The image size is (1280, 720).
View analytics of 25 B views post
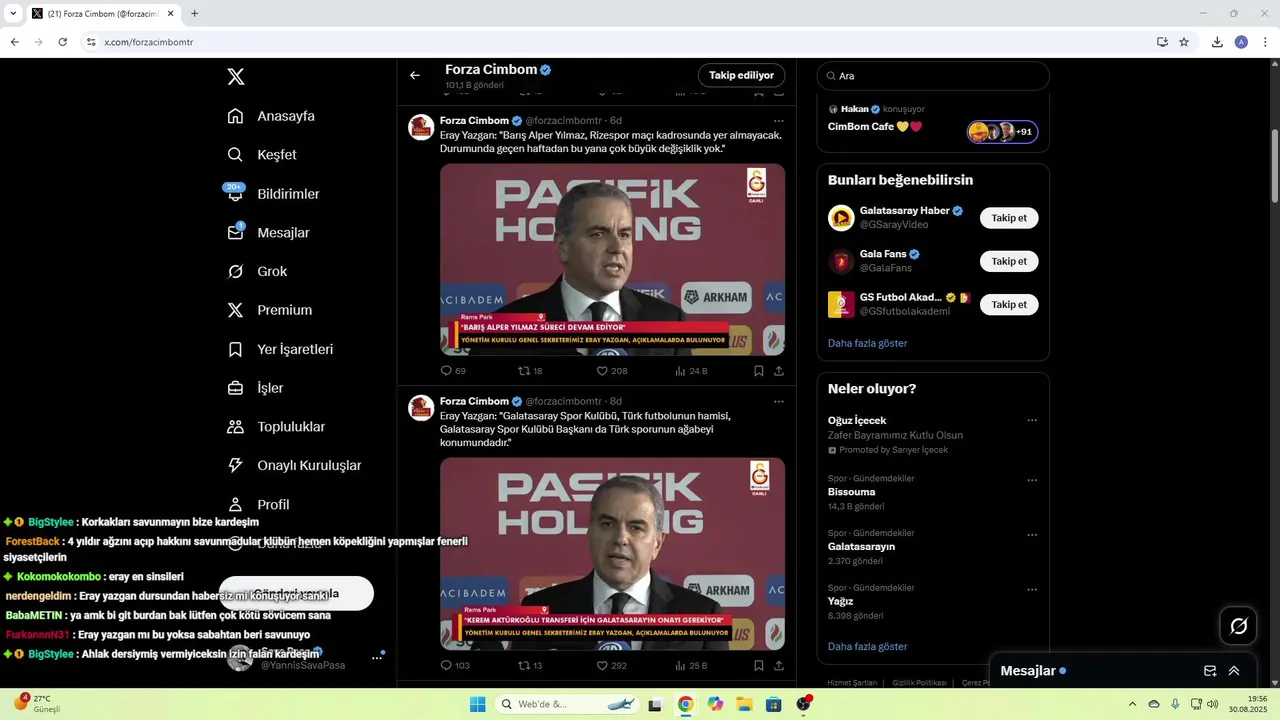[x=691, y=666]
